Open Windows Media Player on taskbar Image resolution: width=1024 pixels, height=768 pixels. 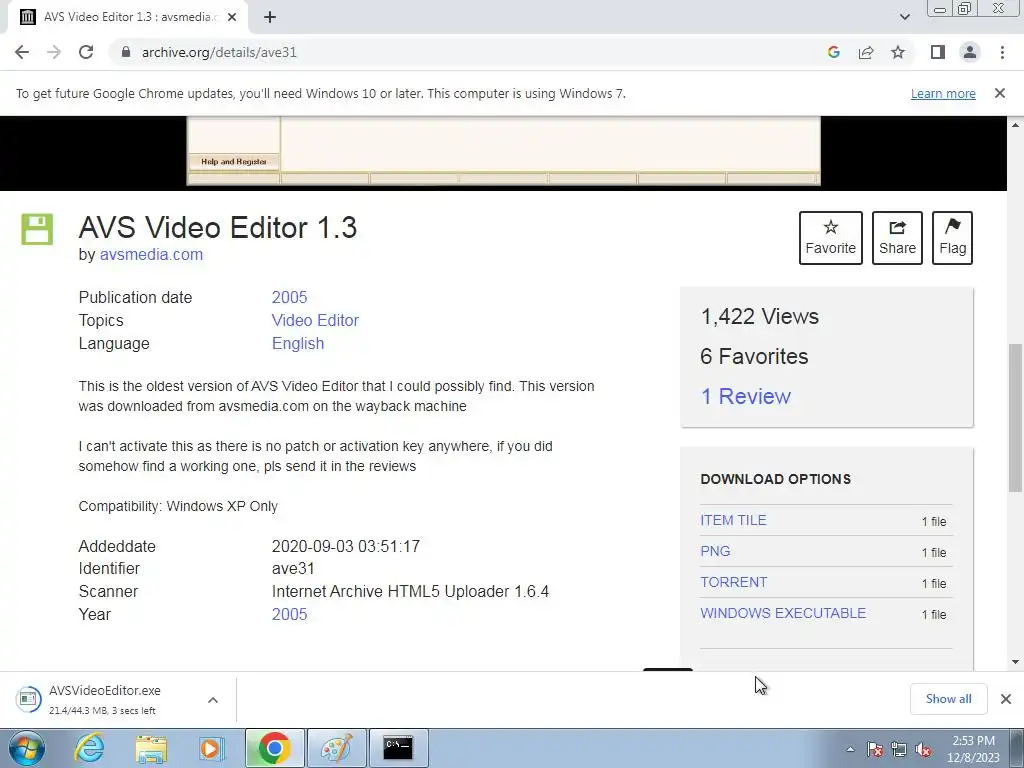point(211,748)
